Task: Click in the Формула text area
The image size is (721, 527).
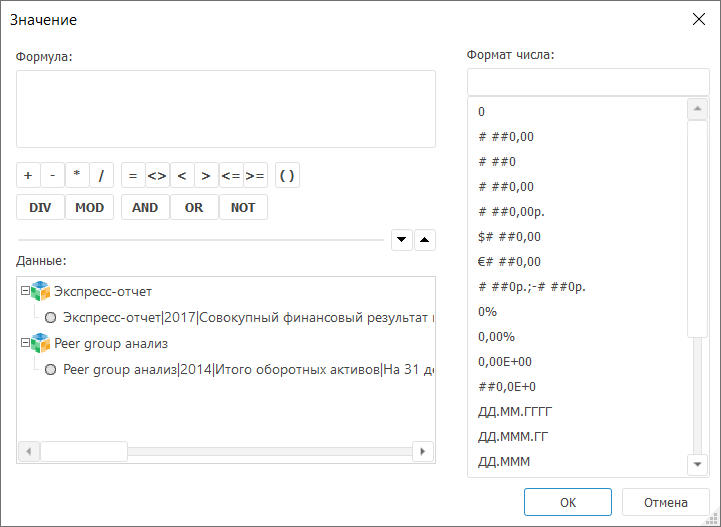Action: point(225,109)
